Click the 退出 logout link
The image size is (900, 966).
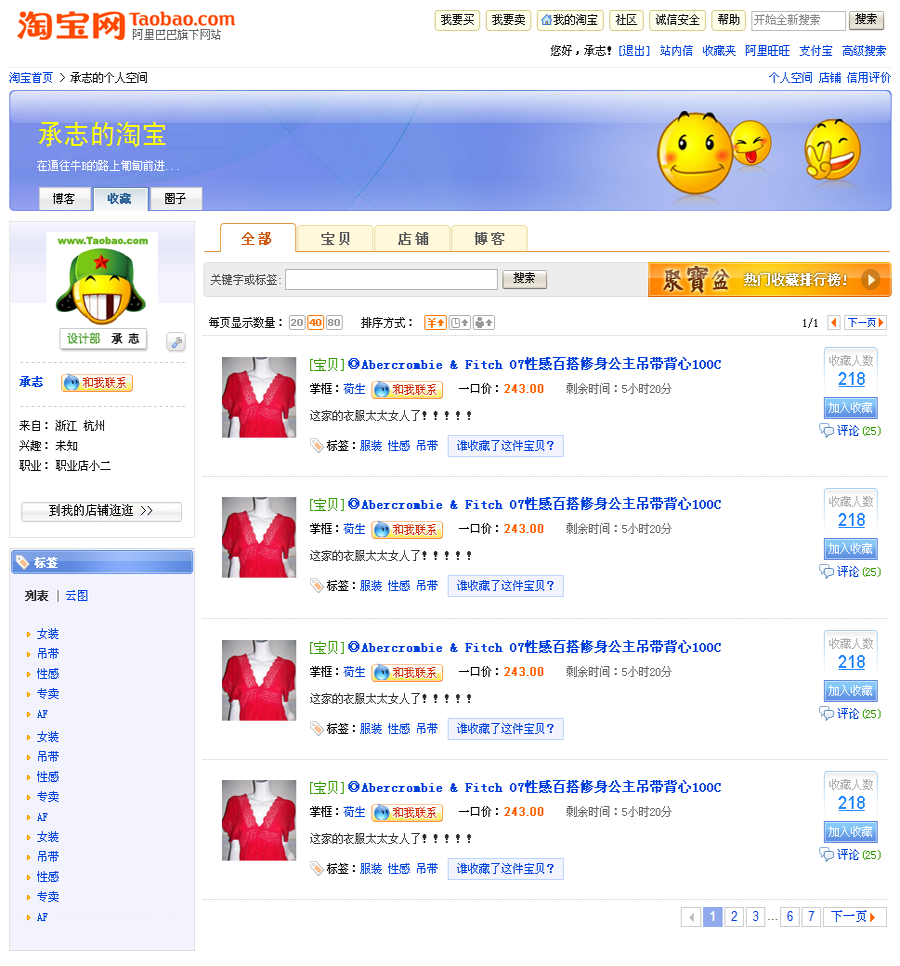(x=634, y=51)
